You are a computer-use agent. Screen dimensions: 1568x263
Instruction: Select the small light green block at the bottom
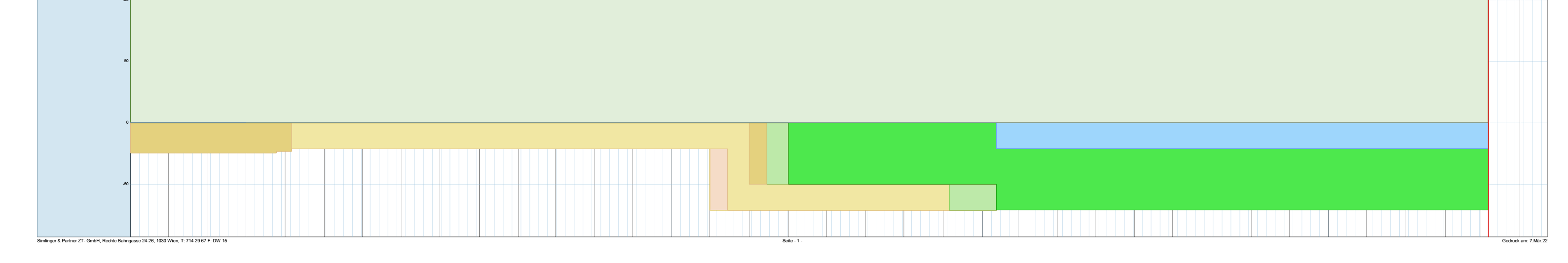click(972, 197)
